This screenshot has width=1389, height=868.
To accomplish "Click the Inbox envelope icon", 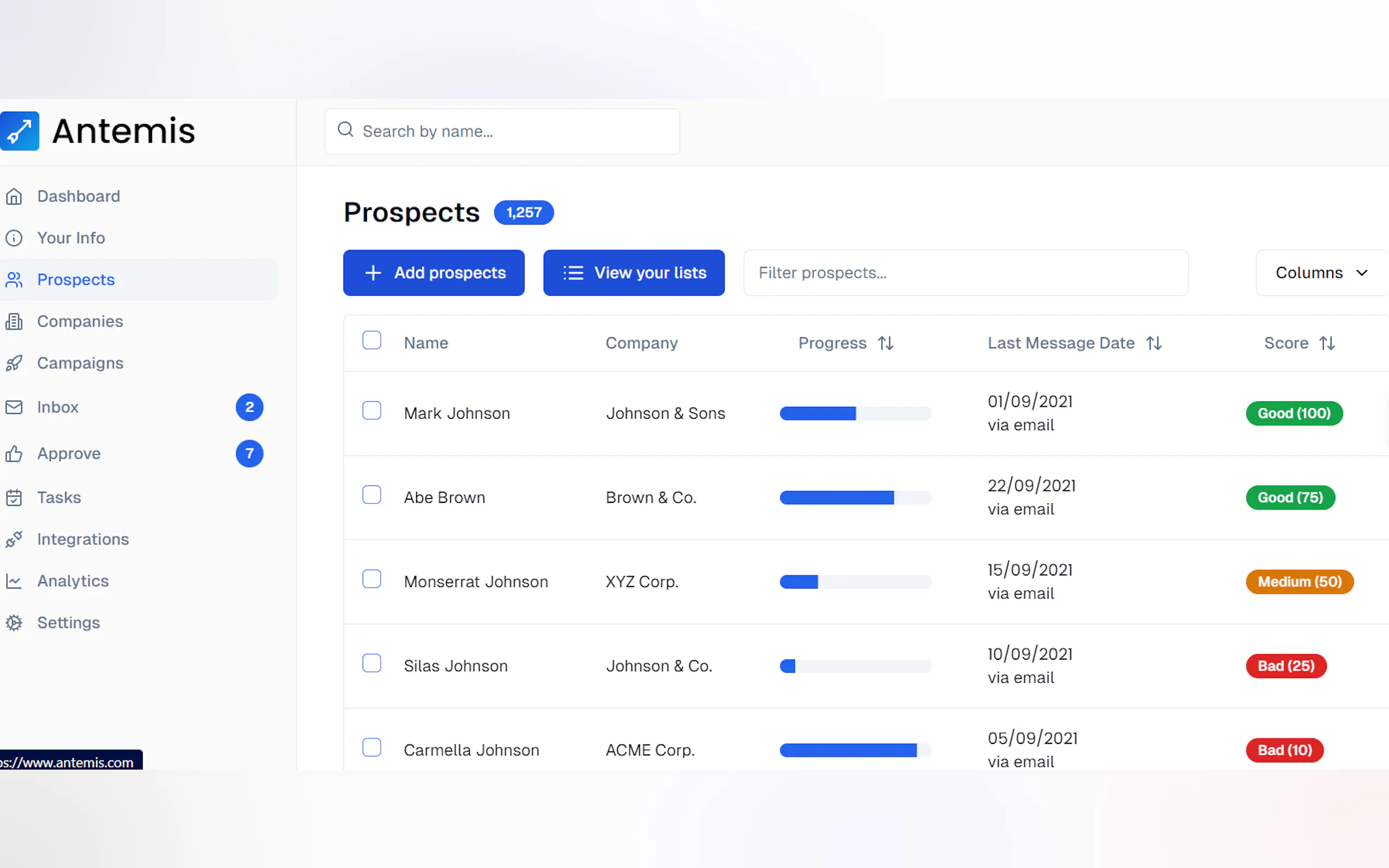I will coord(14,407).
